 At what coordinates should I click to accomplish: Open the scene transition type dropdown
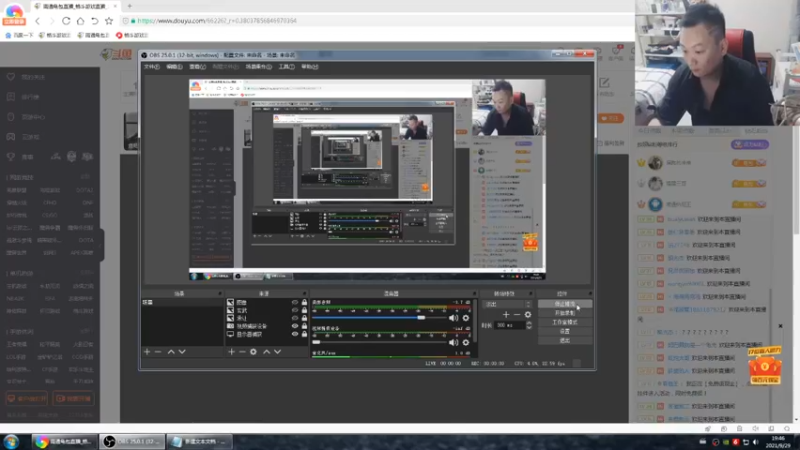508,304
